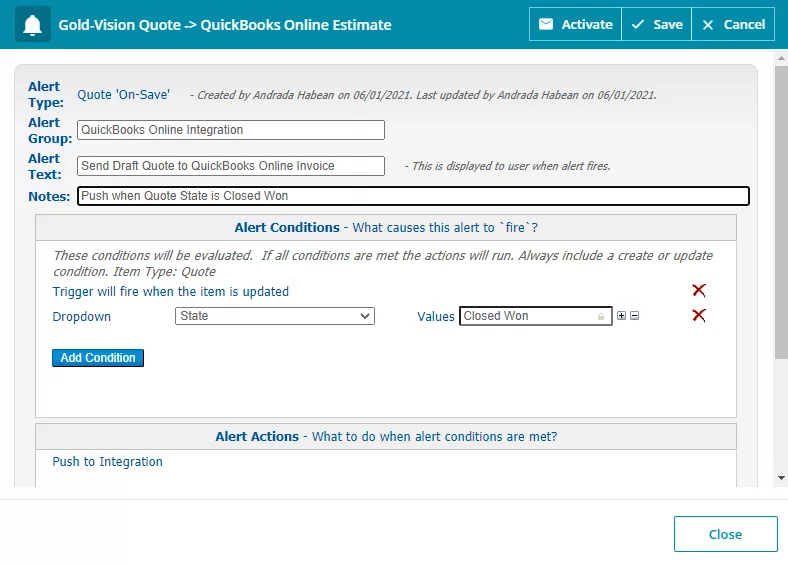Click the bell alert icon in header
This screenshot has height=565, width=788.
pos(33,24)
